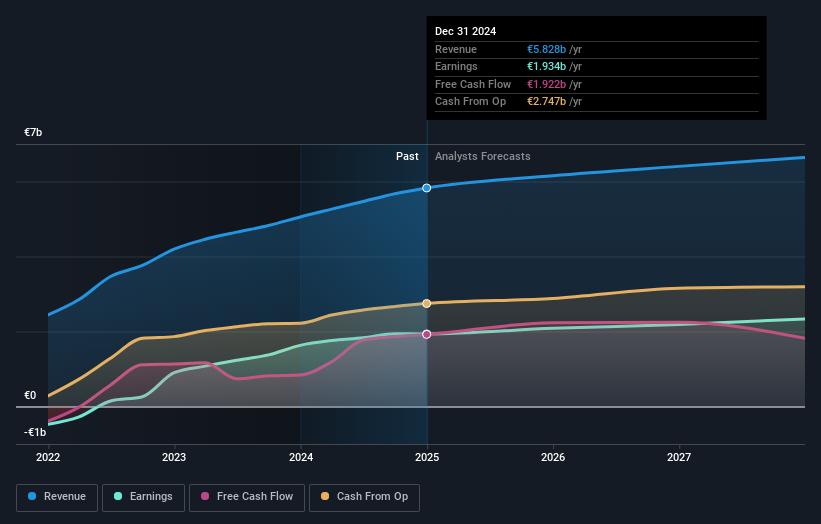The image size is (821, 524).
Task: Click the Free Cash Flow marker at 2025
Action: pyautogui.click(x=427, y=334)
